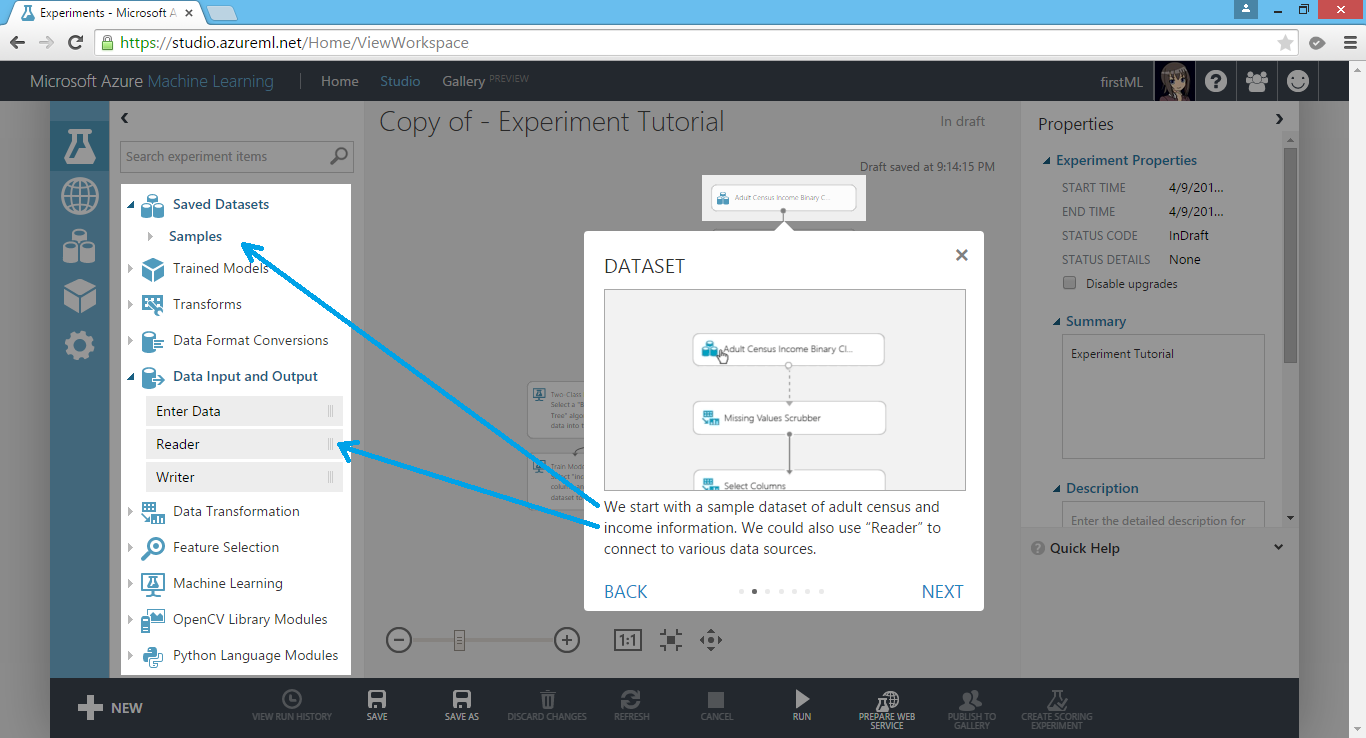The image size is (1366, 738).
Task: Click CANCEL in the bottom bar
Action: coord(716,706)
